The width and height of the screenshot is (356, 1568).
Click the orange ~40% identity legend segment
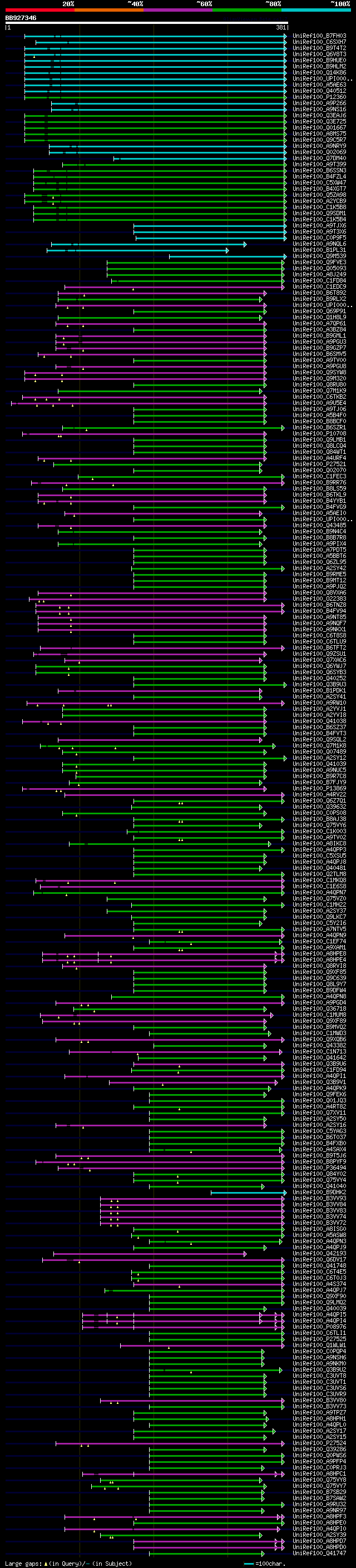109,10
